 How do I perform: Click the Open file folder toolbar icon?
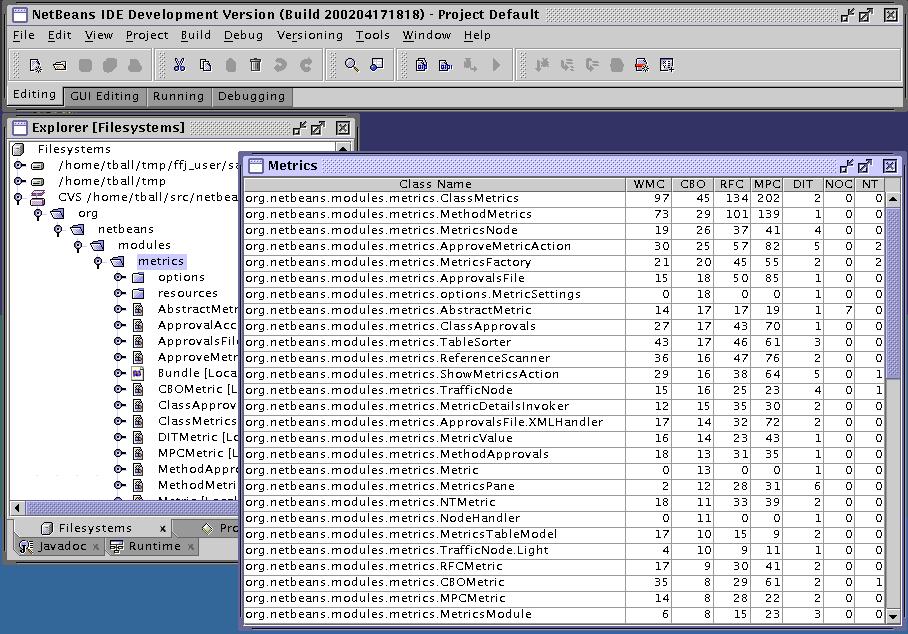pyautogui.click(x=60, y=65)
